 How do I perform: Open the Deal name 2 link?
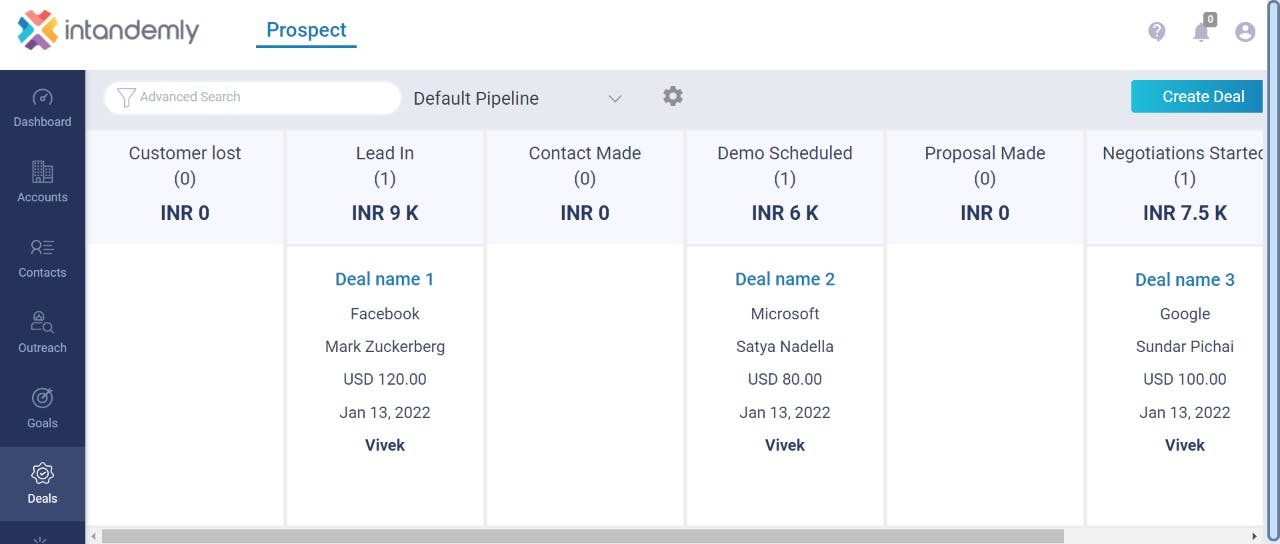pyautogui.click(x=785, y=280)
